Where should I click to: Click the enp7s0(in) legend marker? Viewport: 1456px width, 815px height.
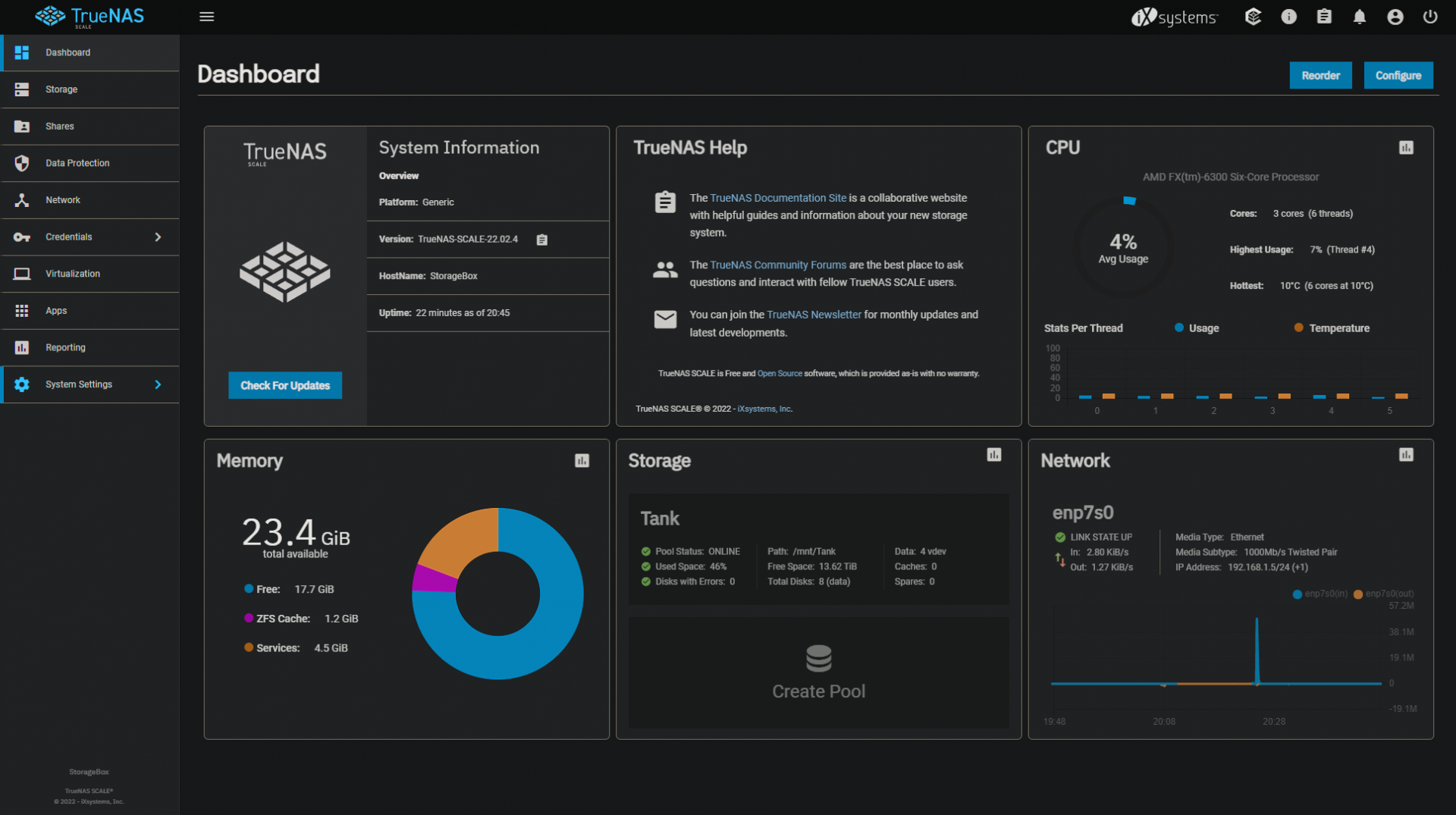tap(1297, 594)
